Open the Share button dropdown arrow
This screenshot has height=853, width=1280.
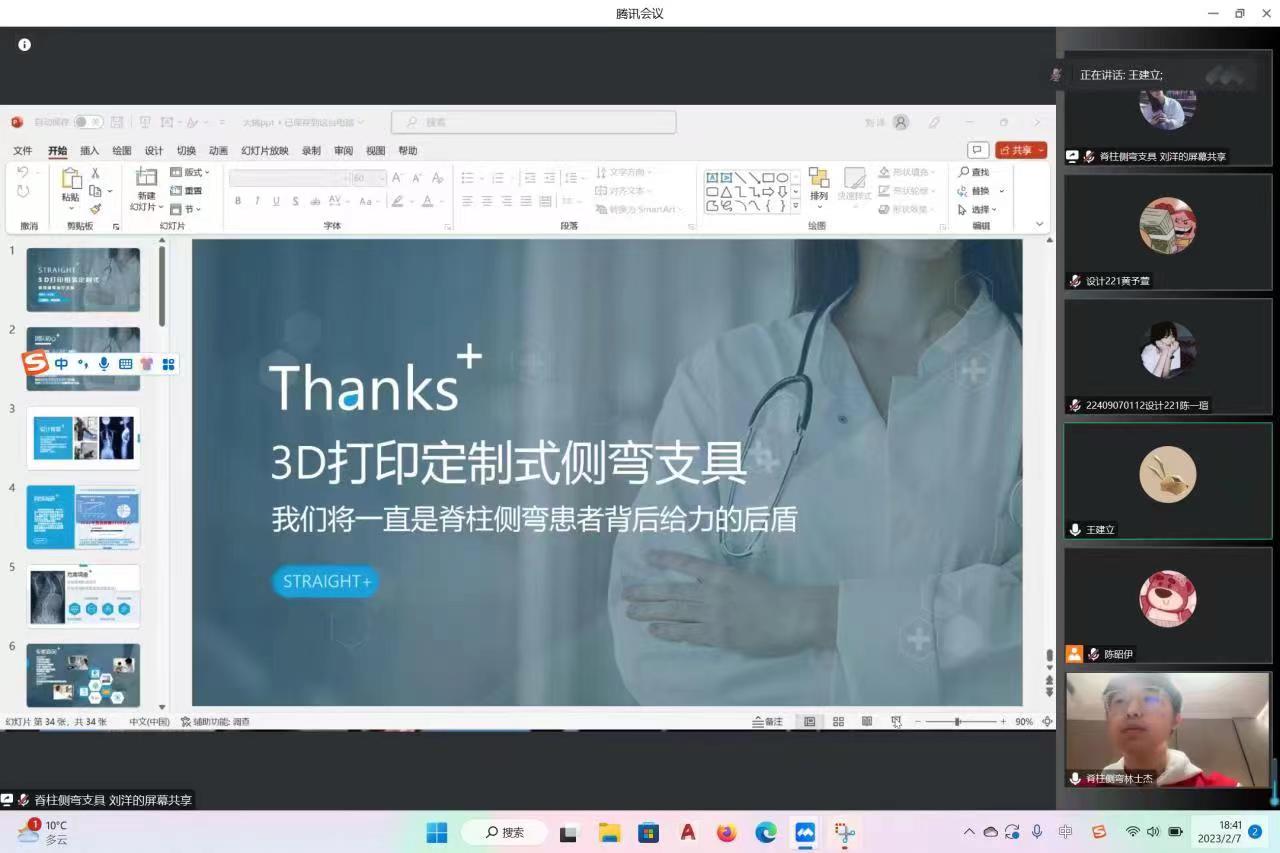(1041, 150)
